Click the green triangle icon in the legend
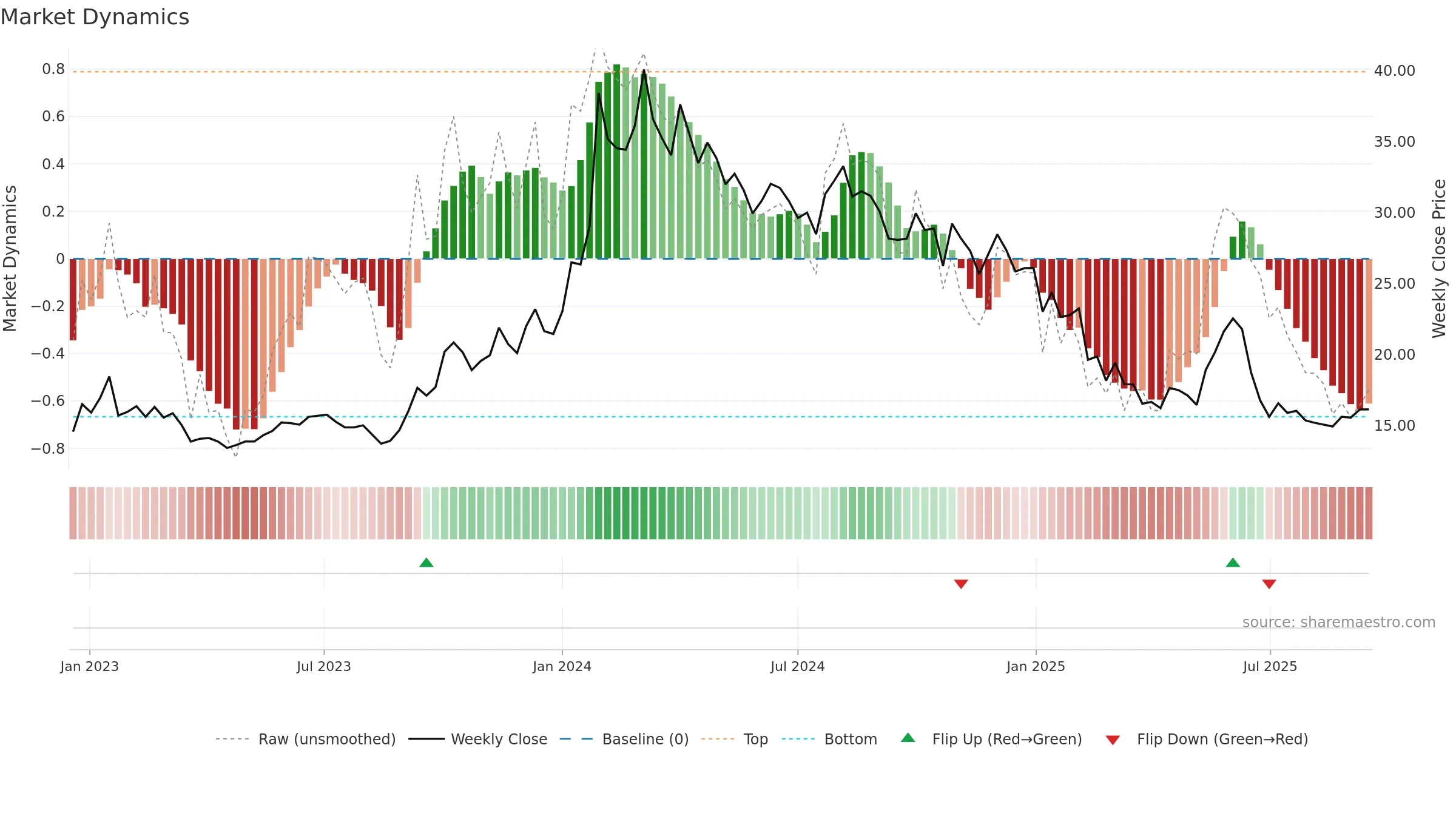The width and height of the screenshot is (1456, 819). point(908,738)
